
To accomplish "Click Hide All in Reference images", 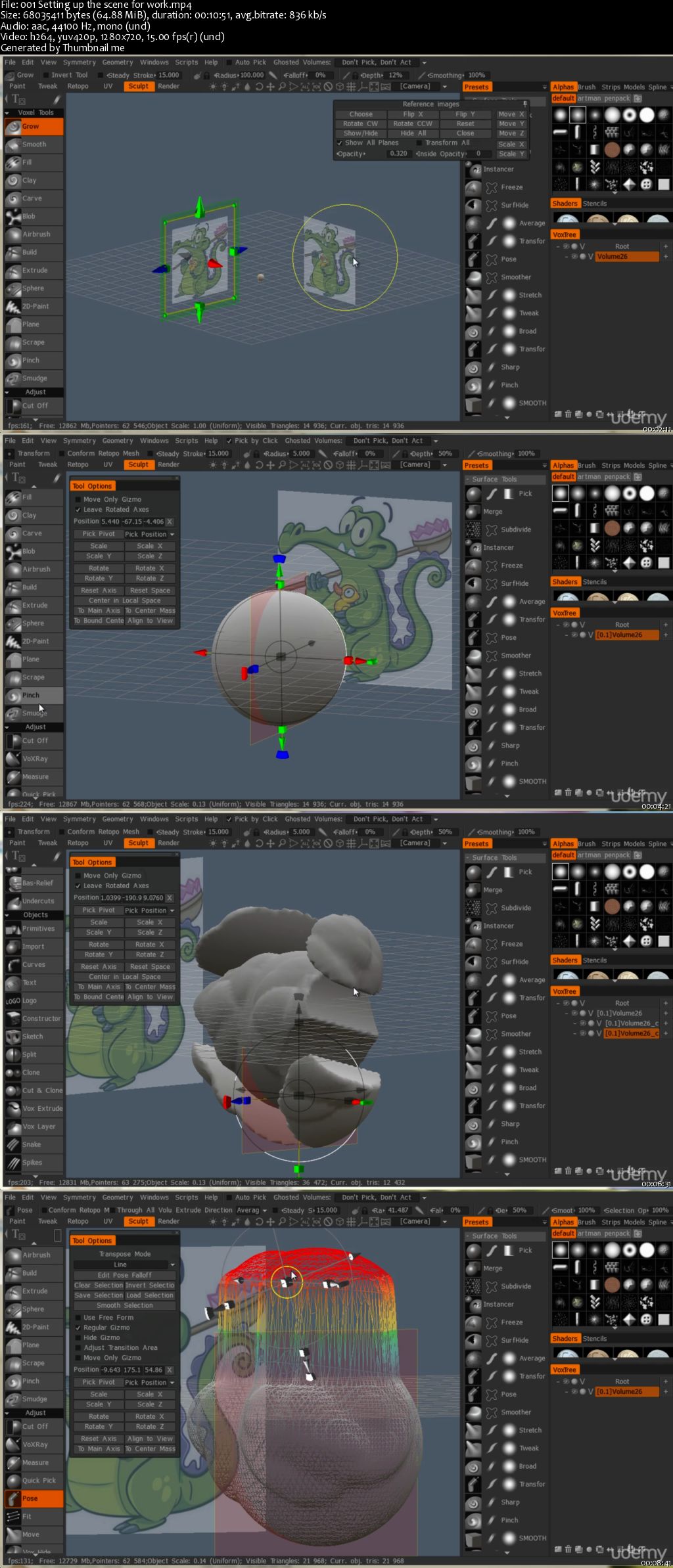I will [413, 133].
